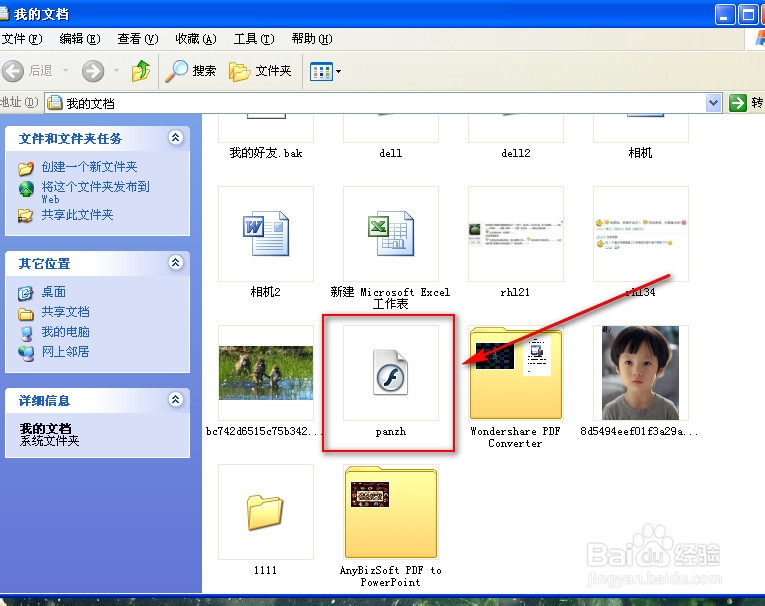765x606 pixels.
Task: Select the Word document icon 相机2
Action: point(266,234)
